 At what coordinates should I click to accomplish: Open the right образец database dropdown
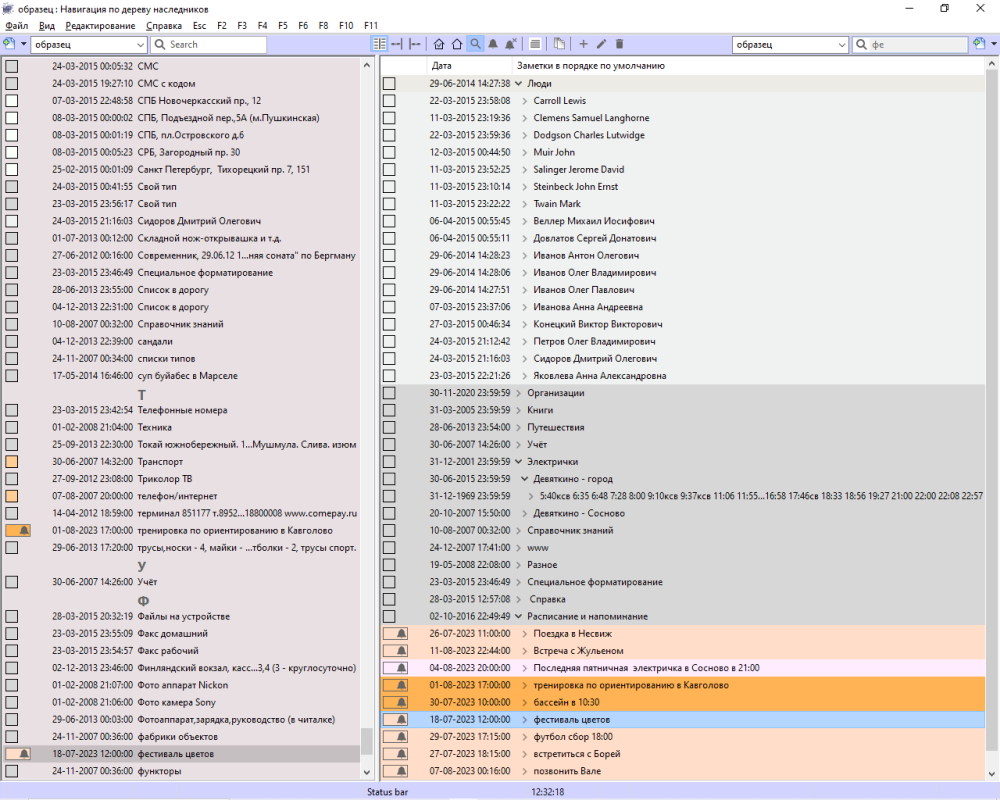point(790,45)
